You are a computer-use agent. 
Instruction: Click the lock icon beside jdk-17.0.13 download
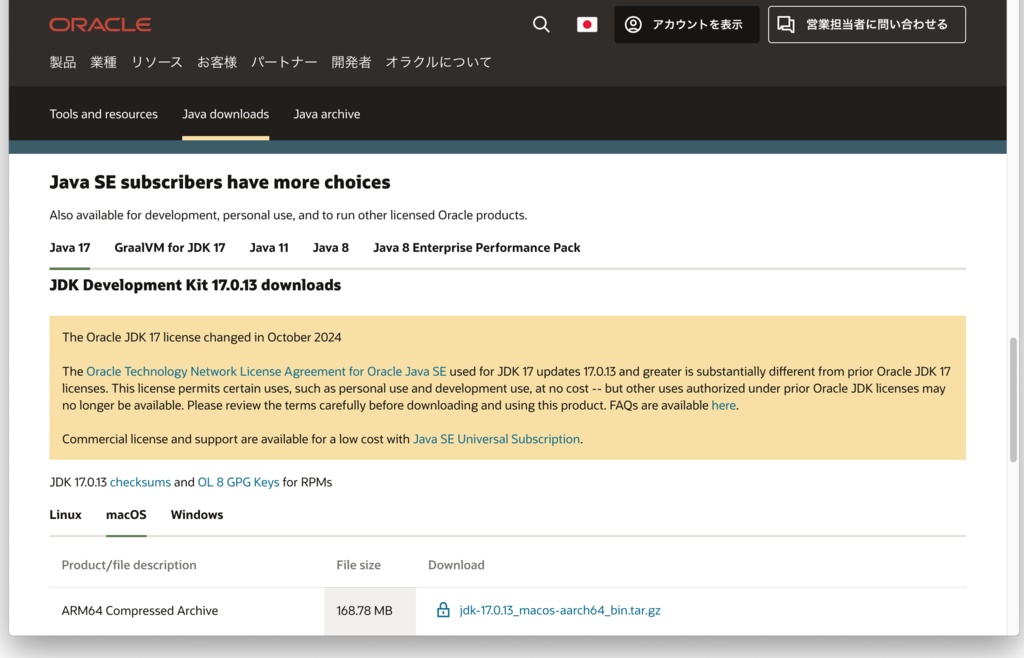pyautogui.click(x=443, y=610)
